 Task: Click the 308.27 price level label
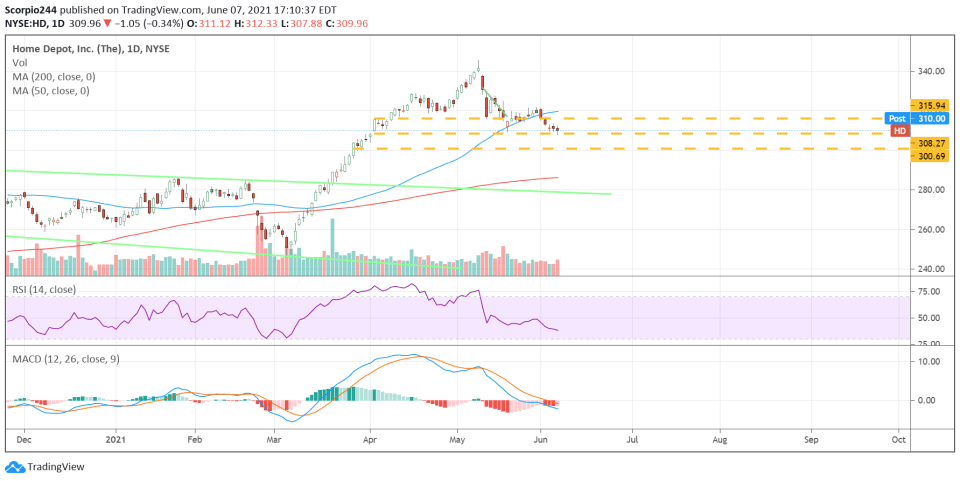pos(931,143)
